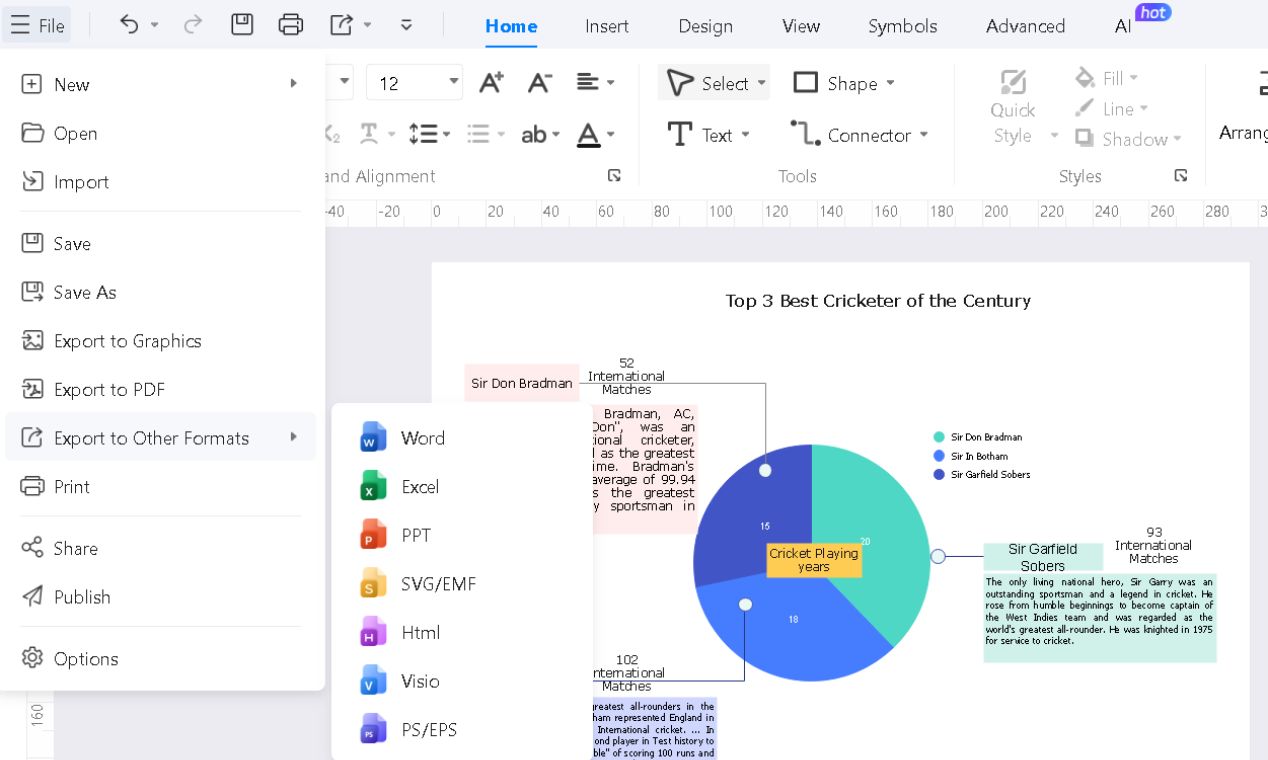
Task: Choose Export to Graphics
Action: (x=162, y=341)
